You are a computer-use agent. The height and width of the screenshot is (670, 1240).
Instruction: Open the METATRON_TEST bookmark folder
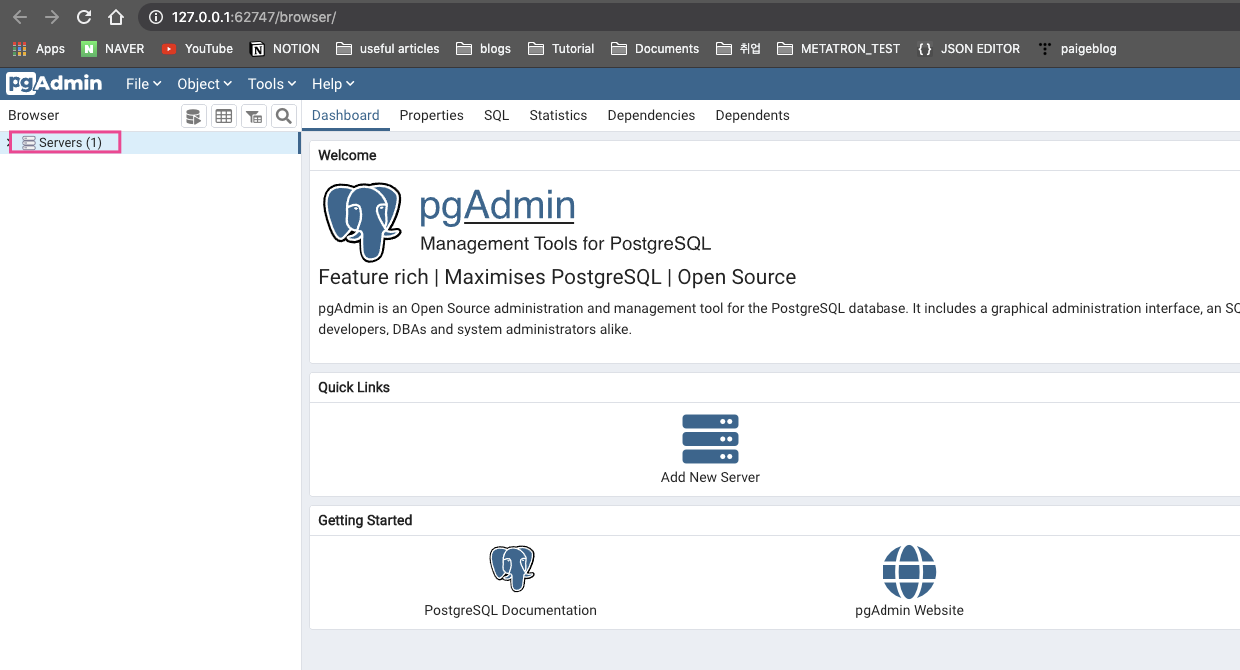838,48
